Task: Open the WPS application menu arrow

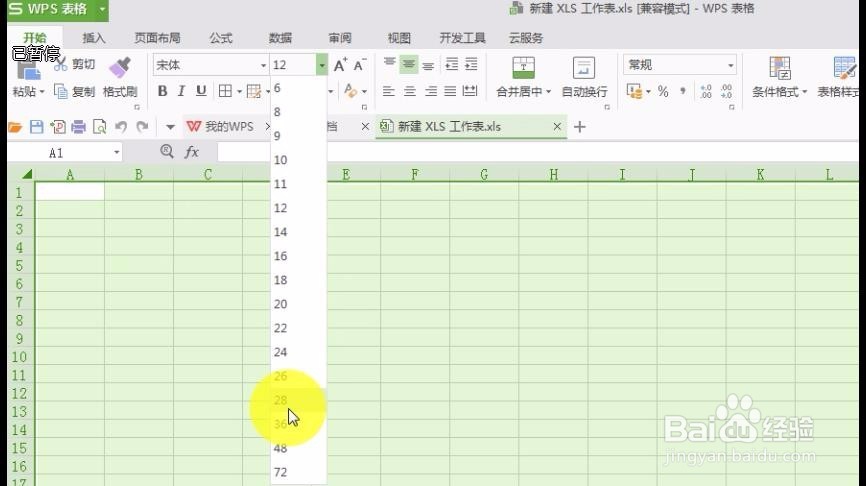Action: pyautogui.click(x=102, y=9)
